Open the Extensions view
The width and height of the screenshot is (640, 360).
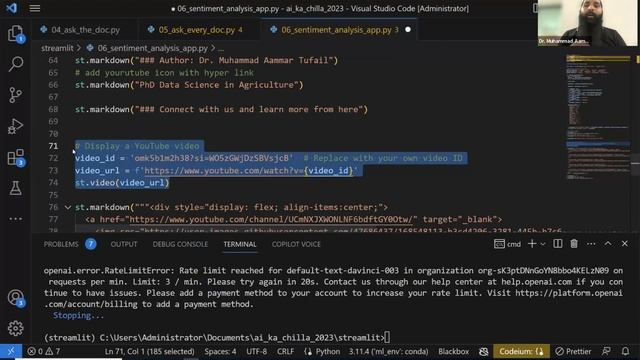pyautogui.click(x=16, y=157)
